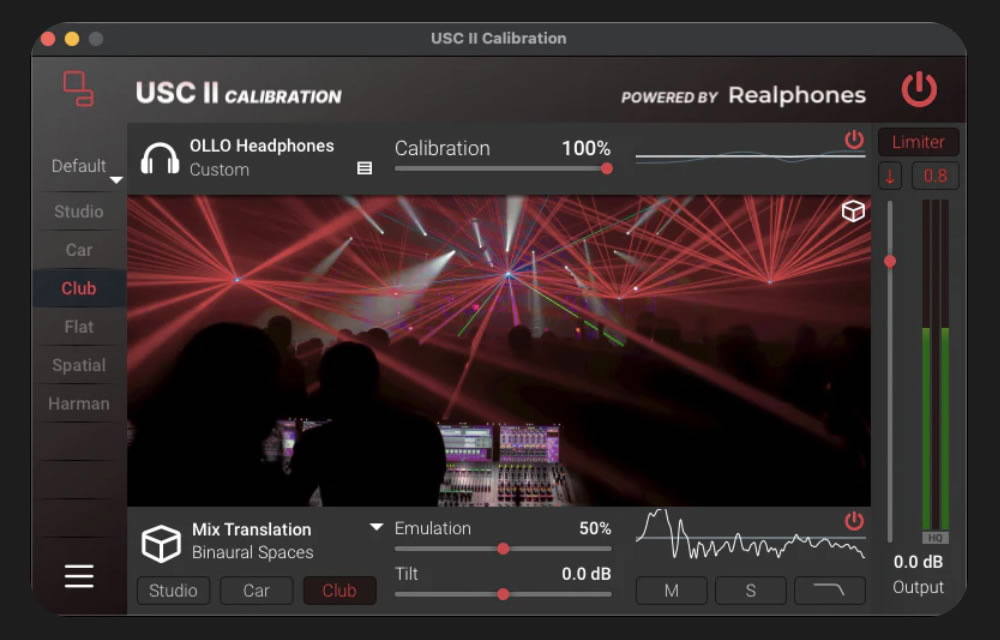Click the Tilt 0.0 dB value

(586, 574)
